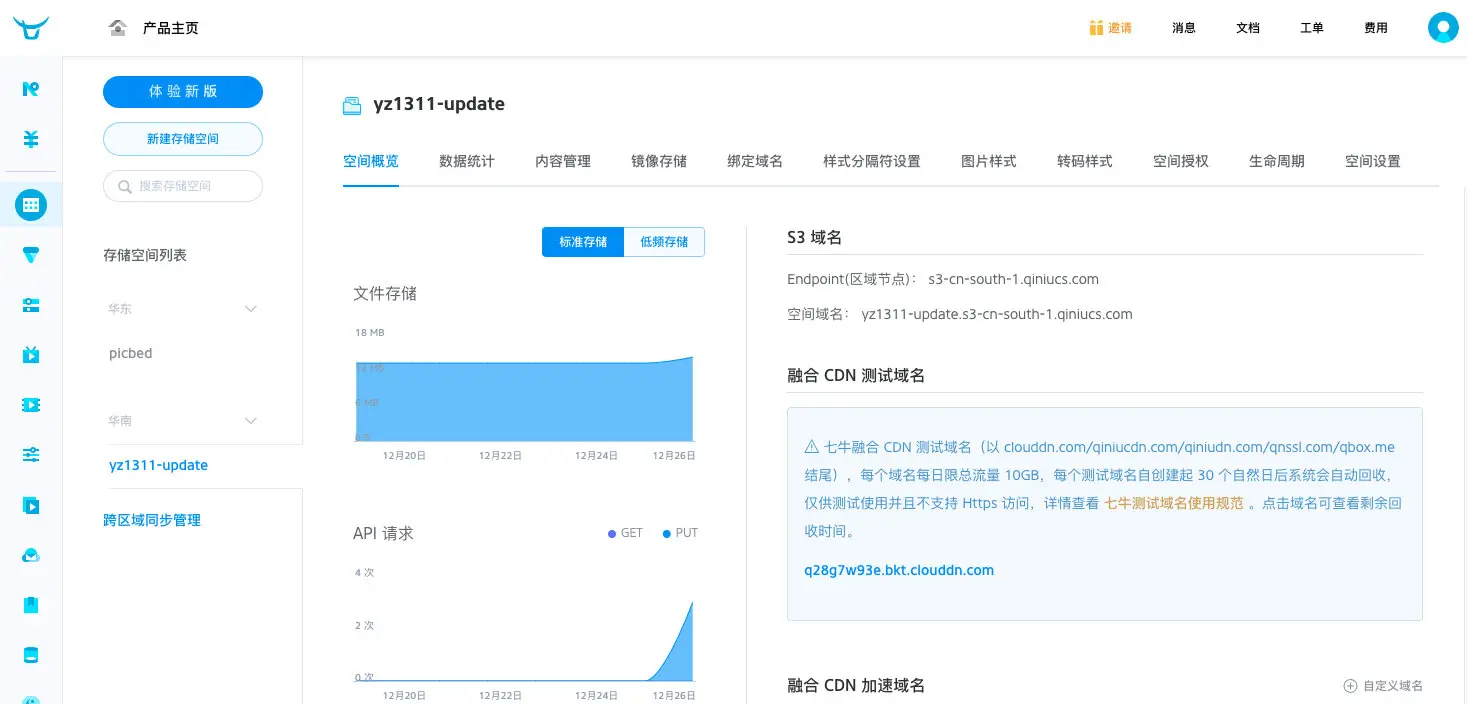Select the highlighted object storage grid icon
Screen dimensions: 1467x704
(x=31, y=205)
